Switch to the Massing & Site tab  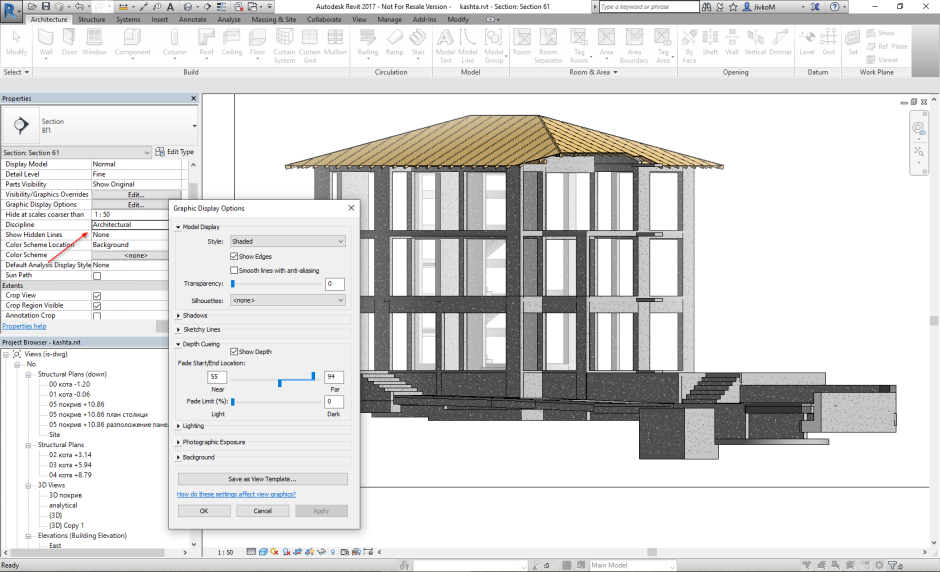[x=273, y=19]
